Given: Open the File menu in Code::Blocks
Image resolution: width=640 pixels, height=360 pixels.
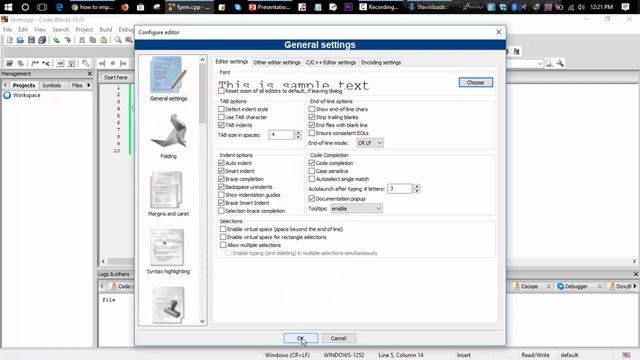Looking at the screenshot, I should tap(7, 29).
